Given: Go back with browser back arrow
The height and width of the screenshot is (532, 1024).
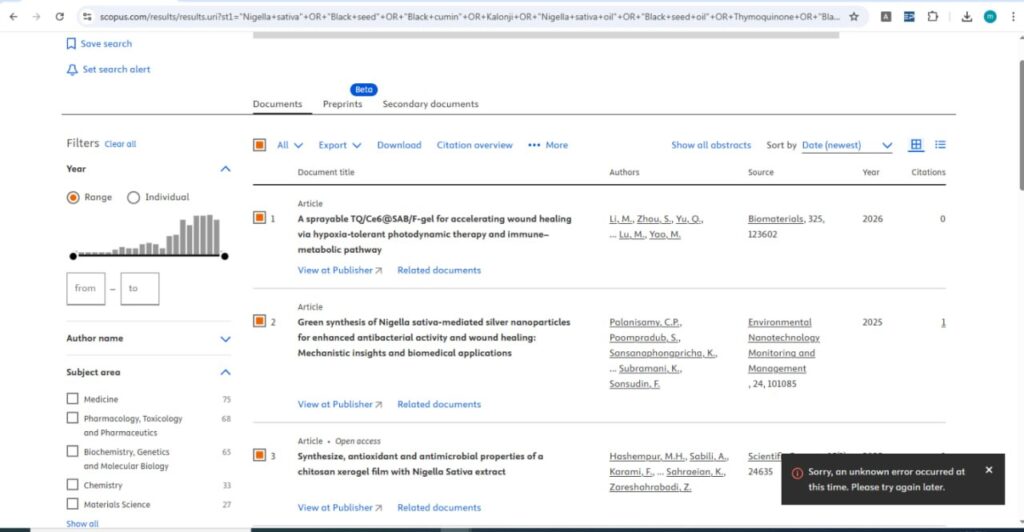Looking at the screenshot, I should pyautogui.click(x=14, y=17).
